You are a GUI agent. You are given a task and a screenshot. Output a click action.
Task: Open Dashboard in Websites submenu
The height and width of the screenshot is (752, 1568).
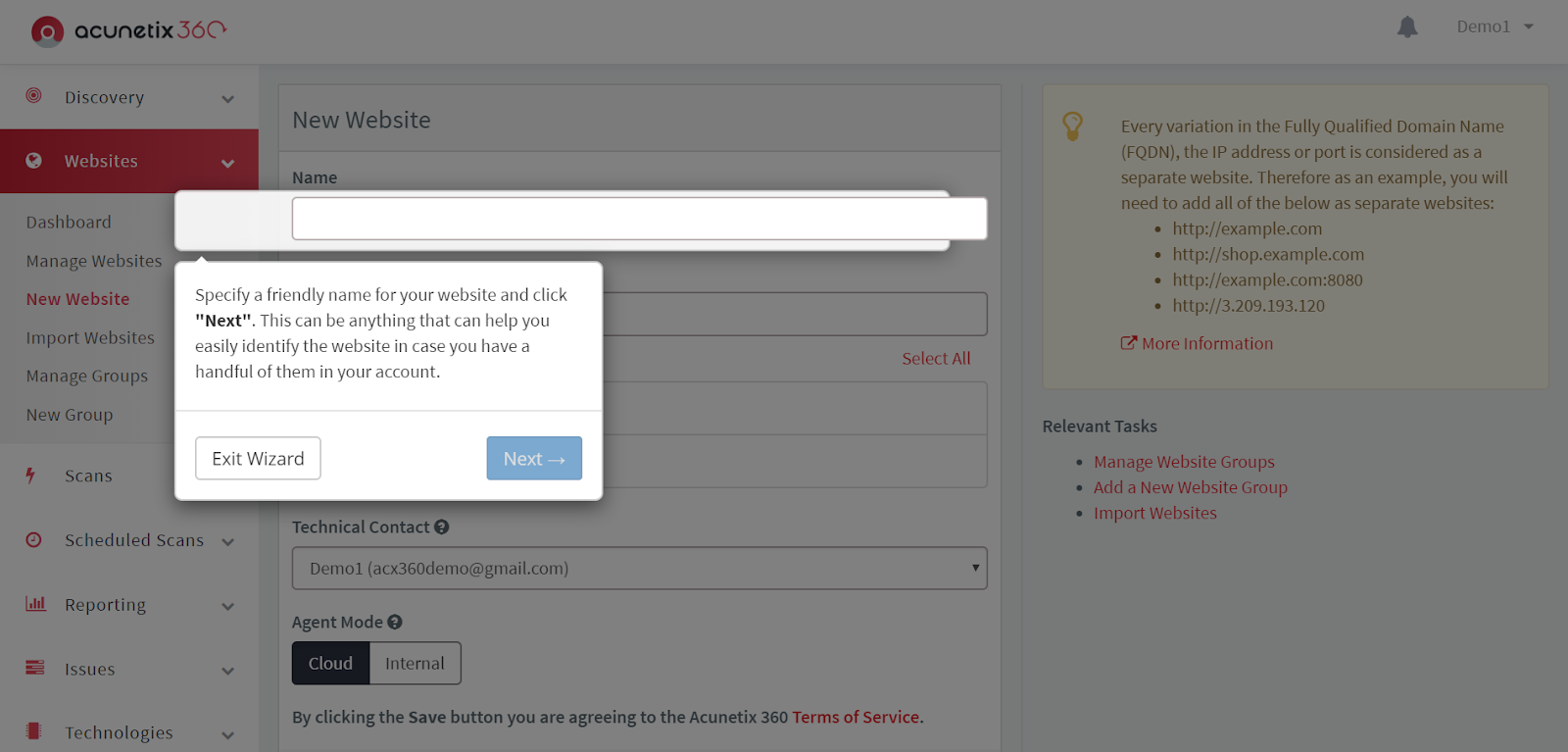pos(69,223)
